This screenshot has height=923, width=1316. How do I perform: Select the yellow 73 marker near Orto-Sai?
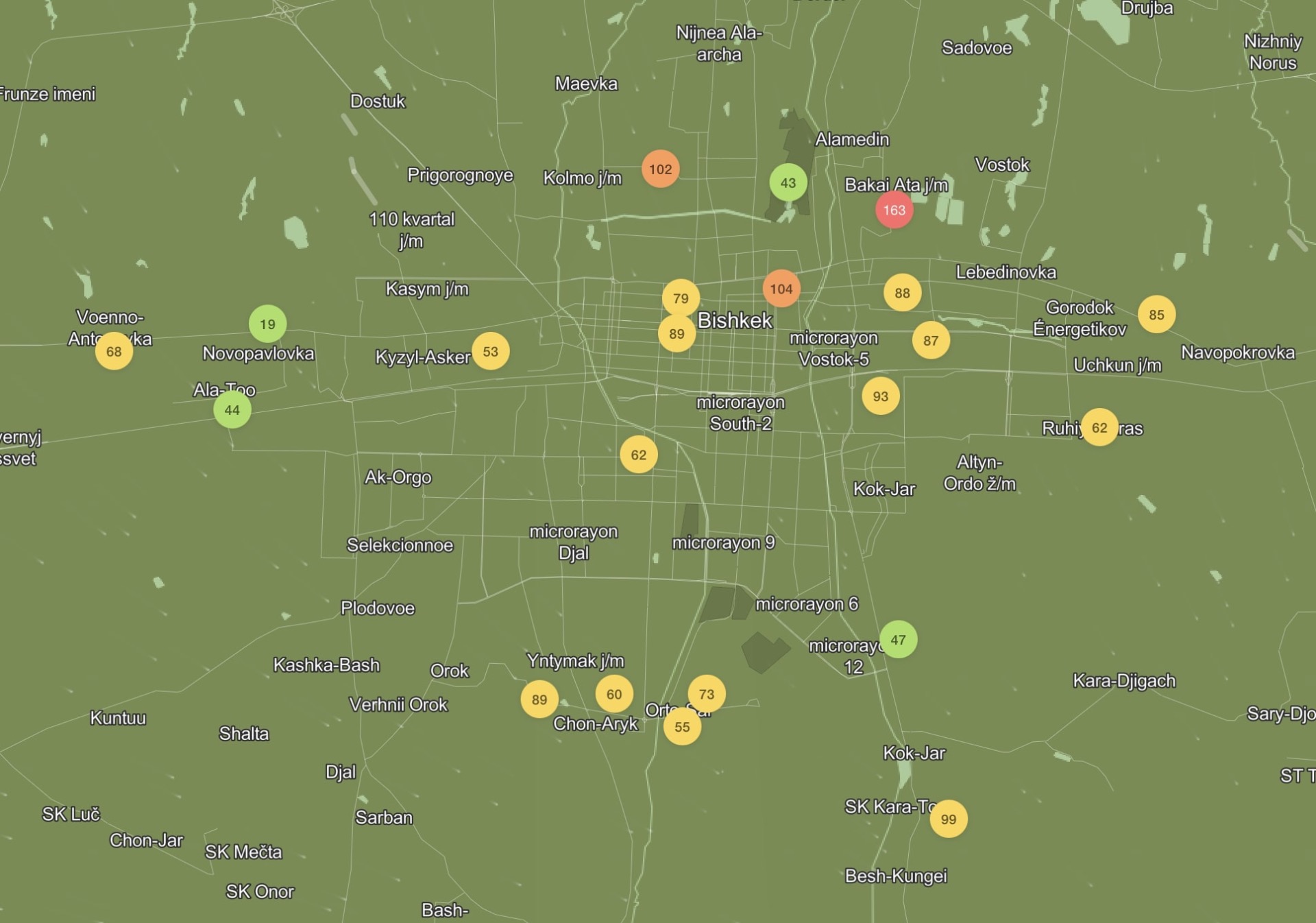[706, 693]
